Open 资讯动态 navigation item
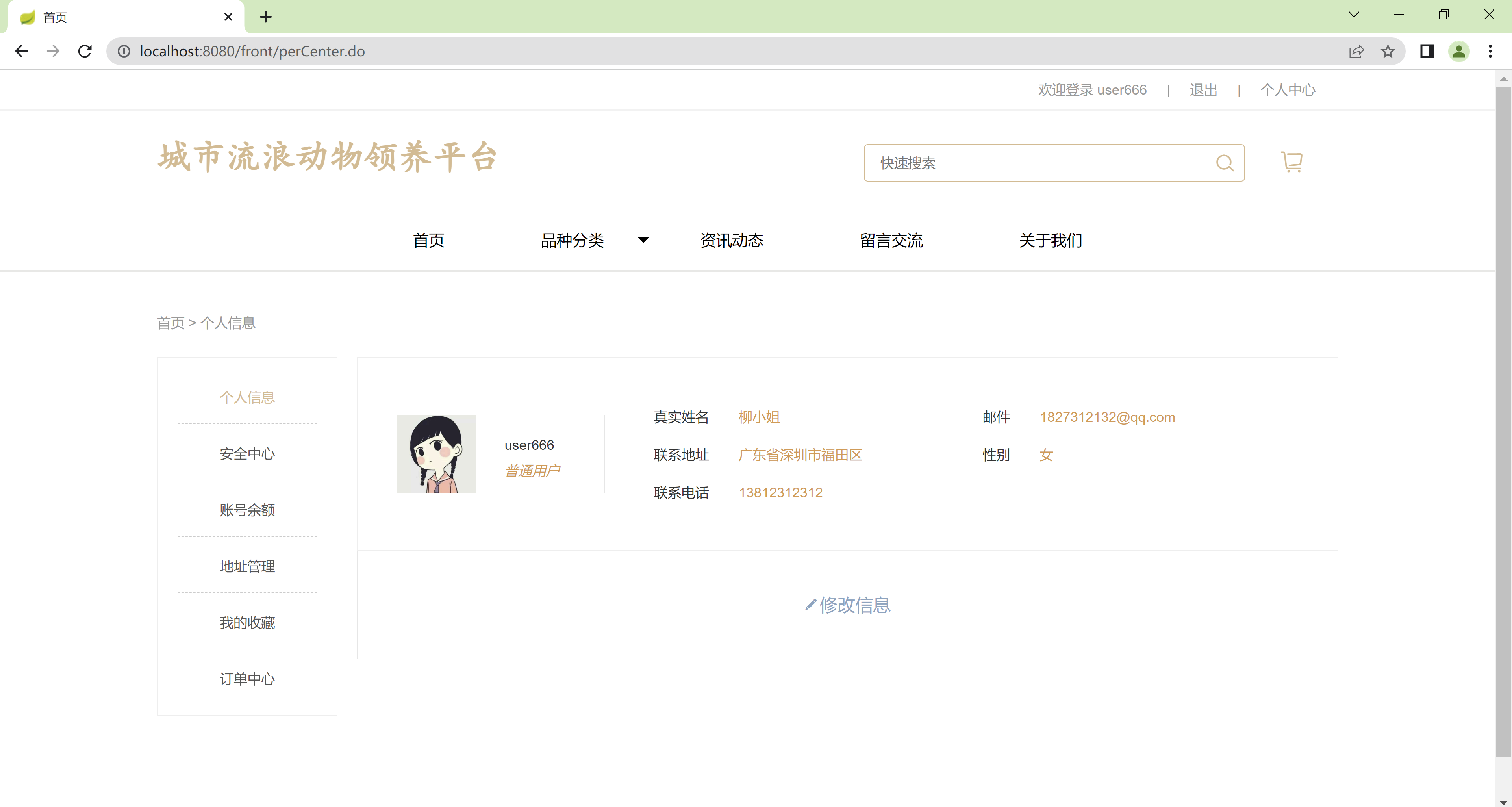The height and width of the screenshot is (807, 1512). pyautogui.click(x=731, y=240)
